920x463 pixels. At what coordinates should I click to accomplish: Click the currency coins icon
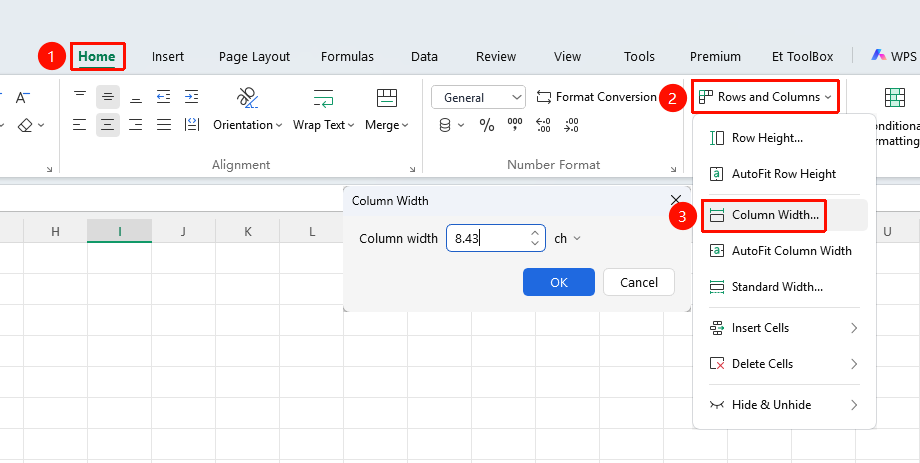[445, 125]
